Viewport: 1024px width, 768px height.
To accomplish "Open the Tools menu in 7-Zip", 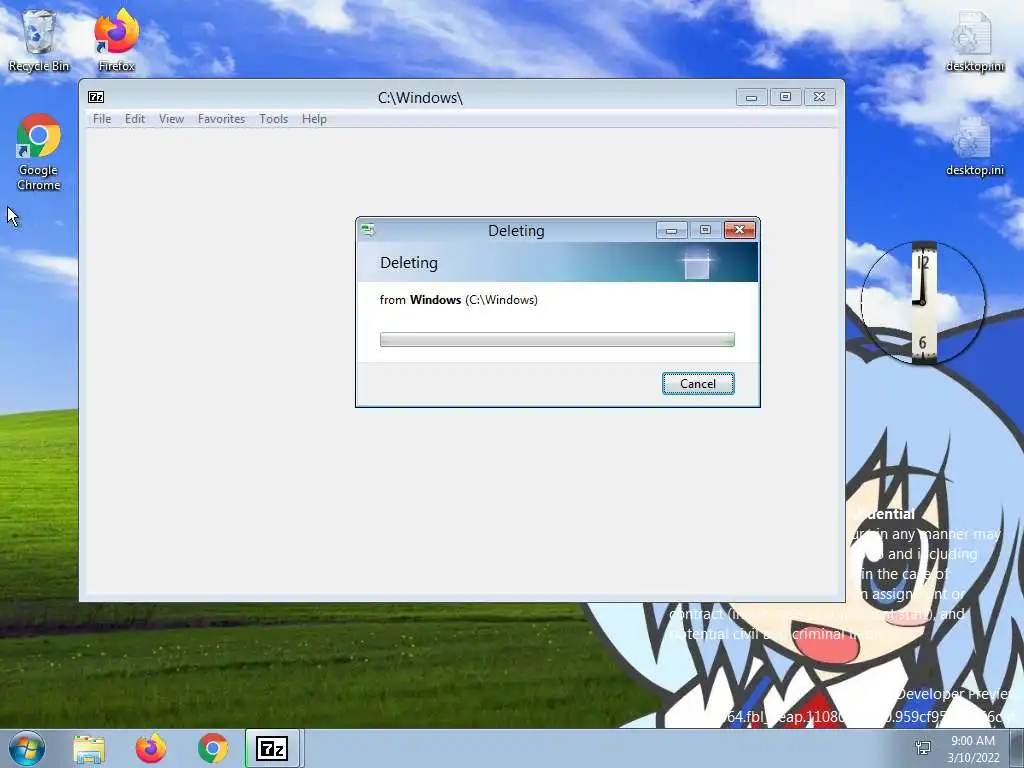I will [273, 119].
